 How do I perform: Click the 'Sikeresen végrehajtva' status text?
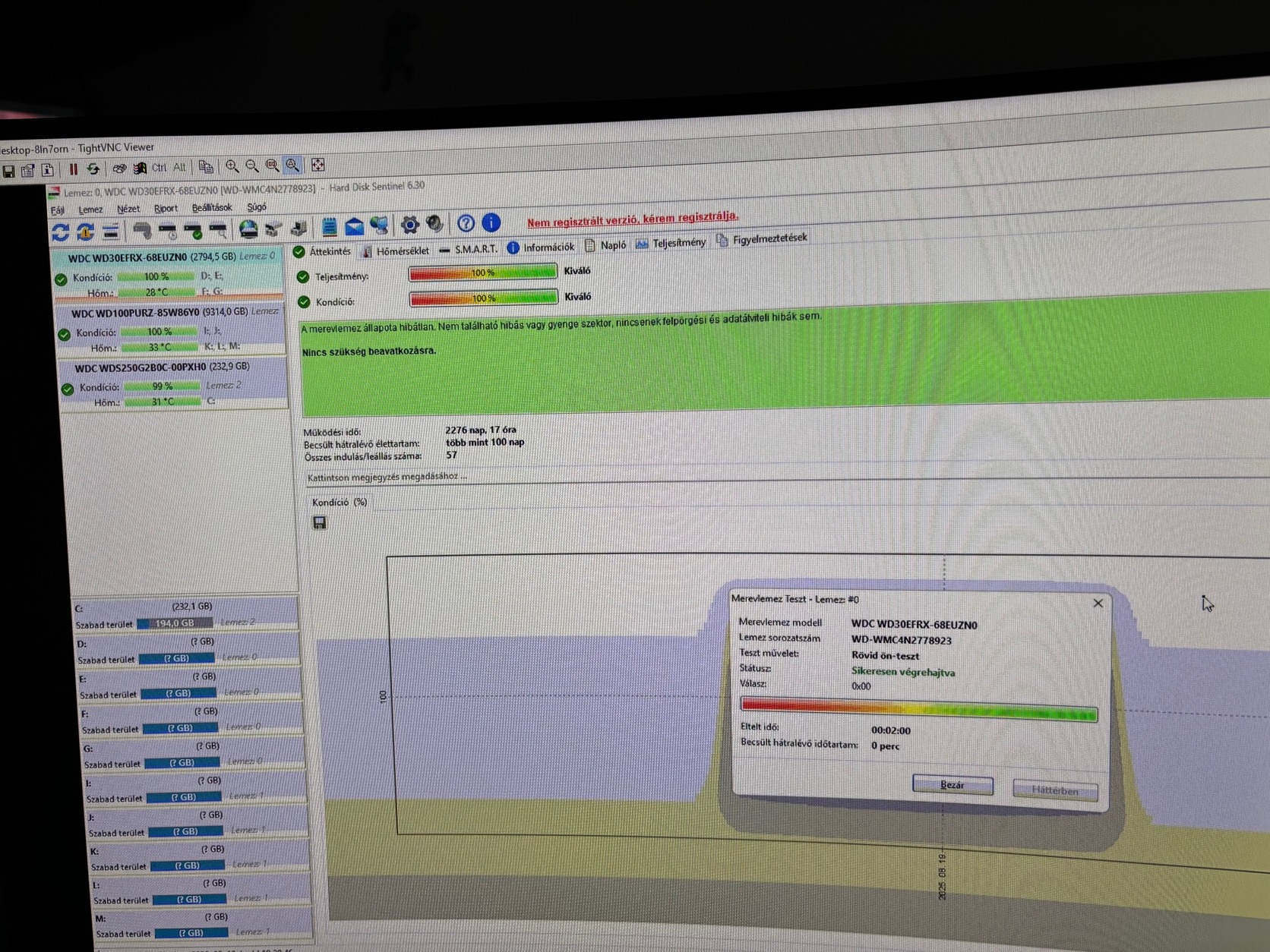click(x=903, y=671)
